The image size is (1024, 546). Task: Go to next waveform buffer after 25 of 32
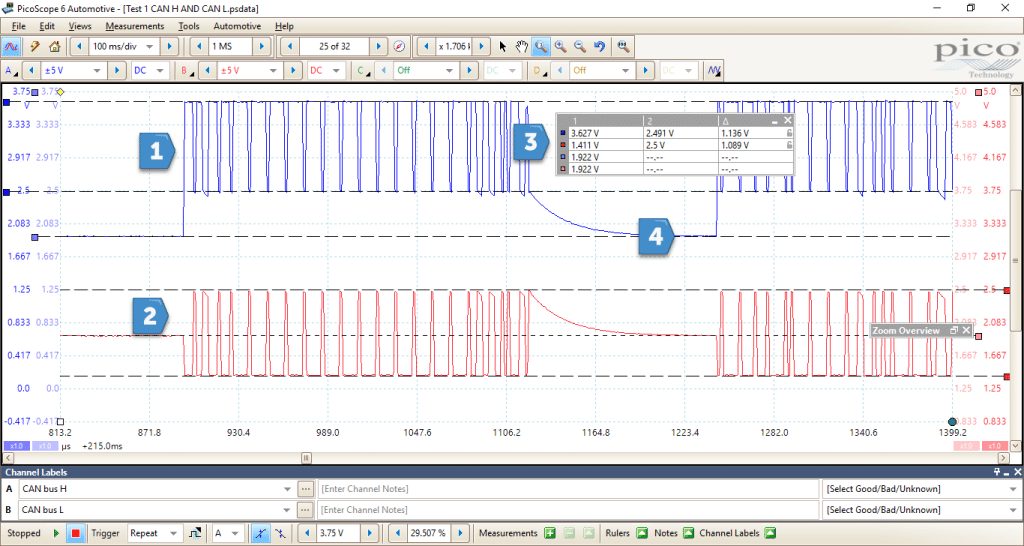point(379,46)
